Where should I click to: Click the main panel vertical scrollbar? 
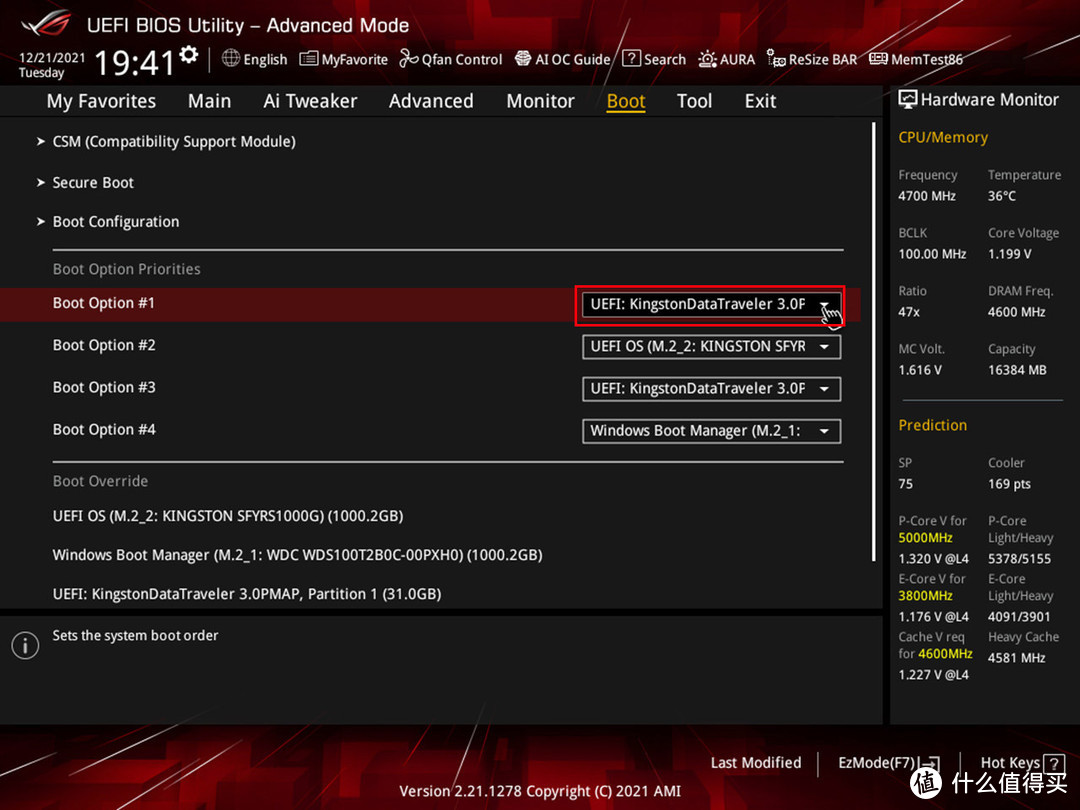point(873,341)
